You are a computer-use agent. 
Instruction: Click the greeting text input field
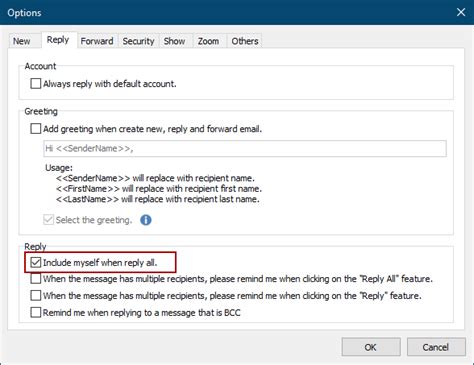click(245, 148)
